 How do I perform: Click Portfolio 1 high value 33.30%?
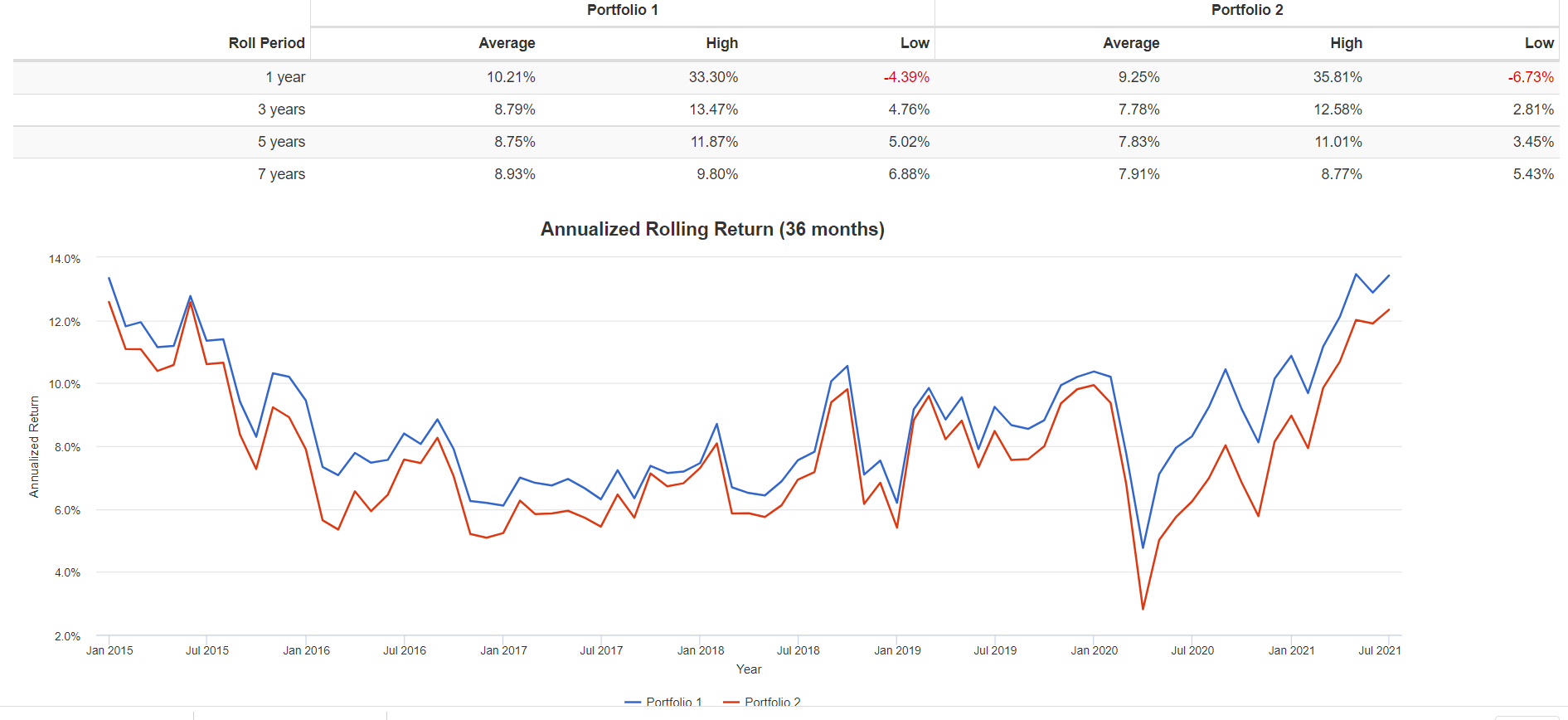point(713,77)
